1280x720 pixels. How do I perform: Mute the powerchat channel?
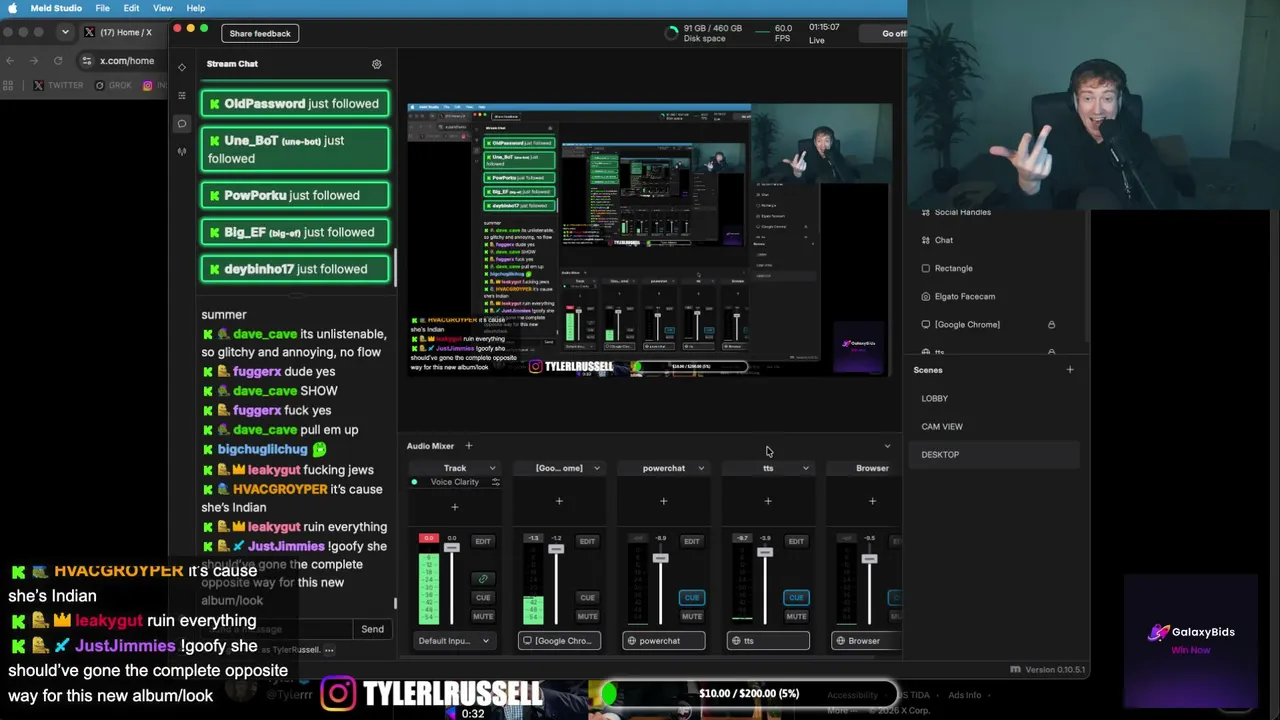click(692, 616)
